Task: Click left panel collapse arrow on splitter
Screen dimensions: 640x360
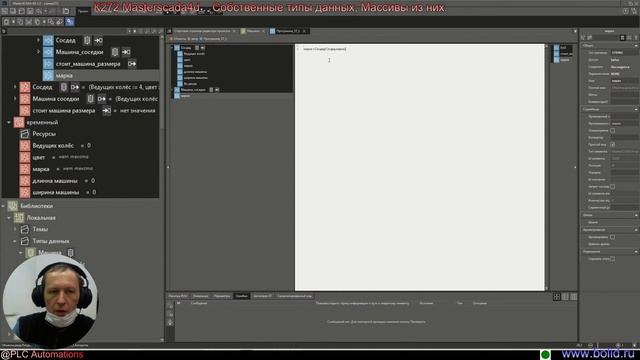Action: [168, 167]
